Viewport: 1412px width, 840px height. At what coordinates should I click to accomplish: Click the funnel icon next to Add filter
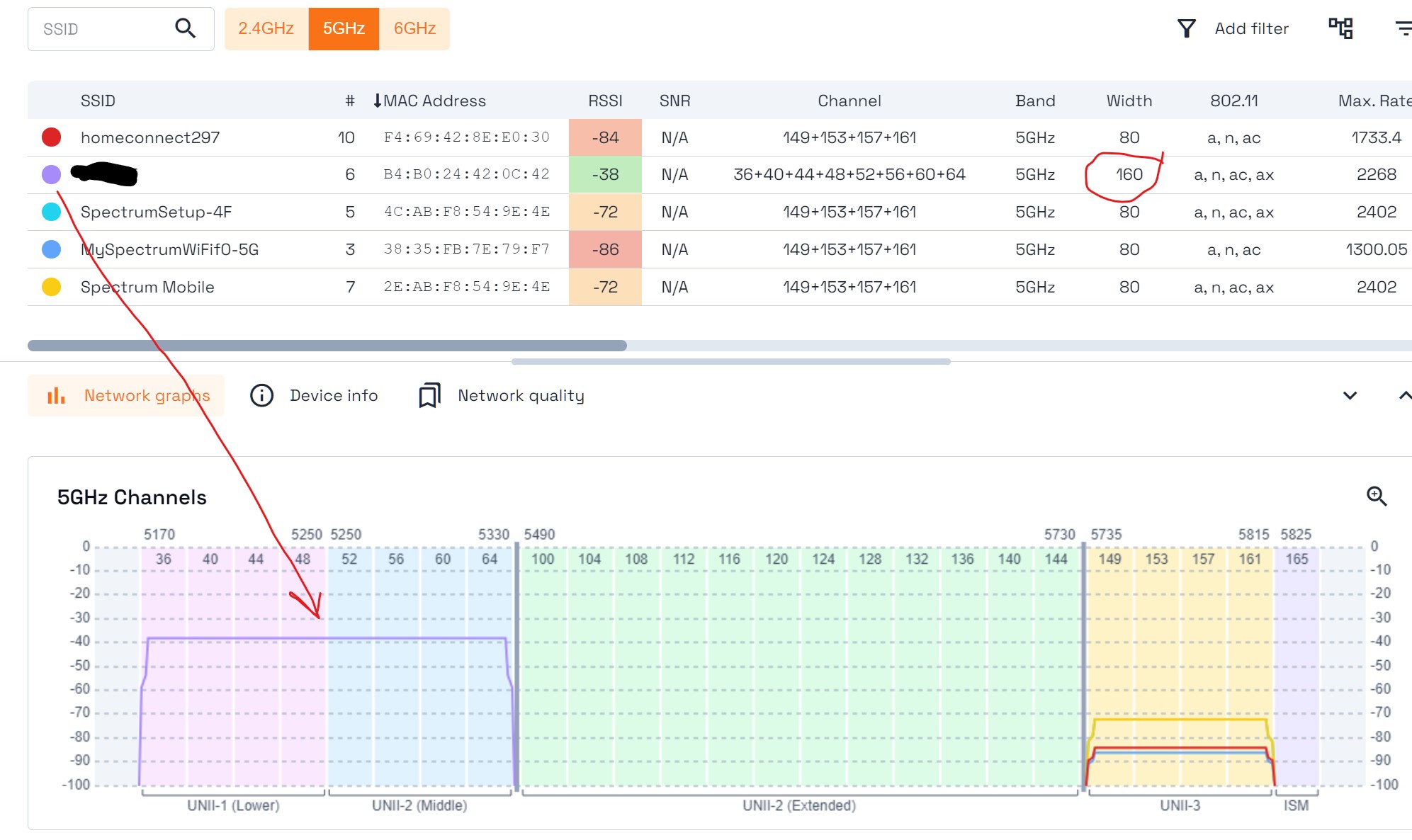click(x=1186, y=28)
